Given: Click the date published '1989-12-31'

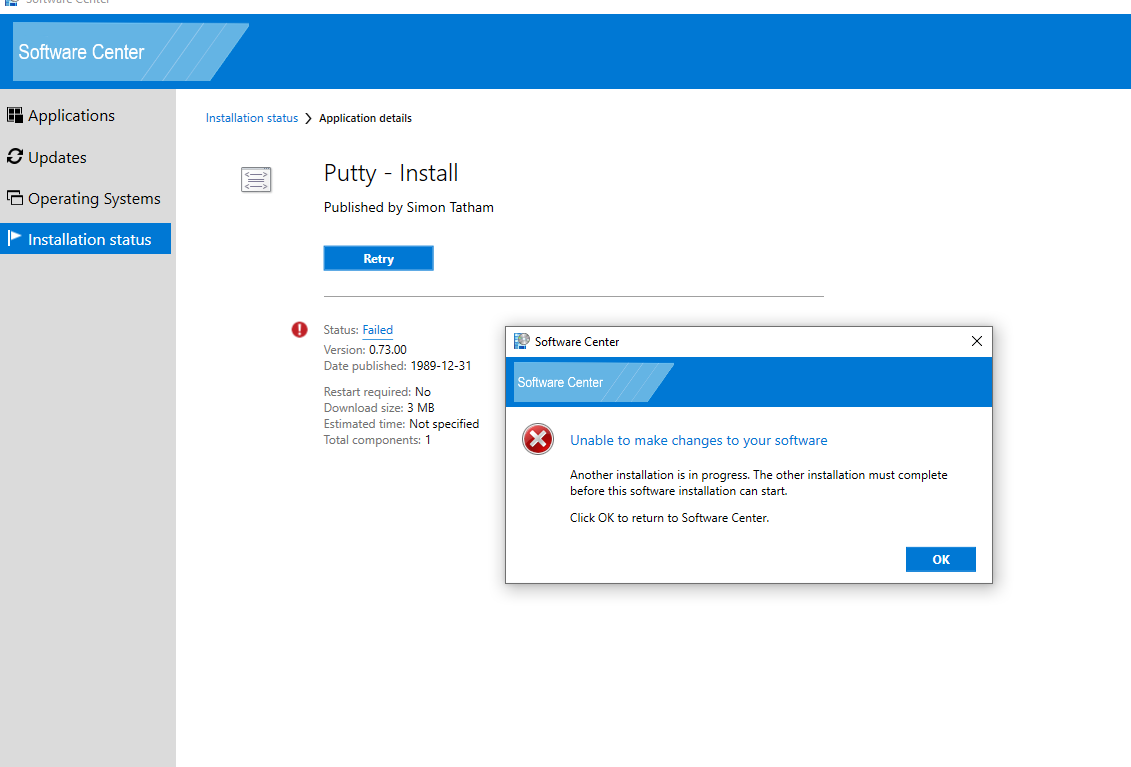Looking at the screenshot, I should coord(441,366).
